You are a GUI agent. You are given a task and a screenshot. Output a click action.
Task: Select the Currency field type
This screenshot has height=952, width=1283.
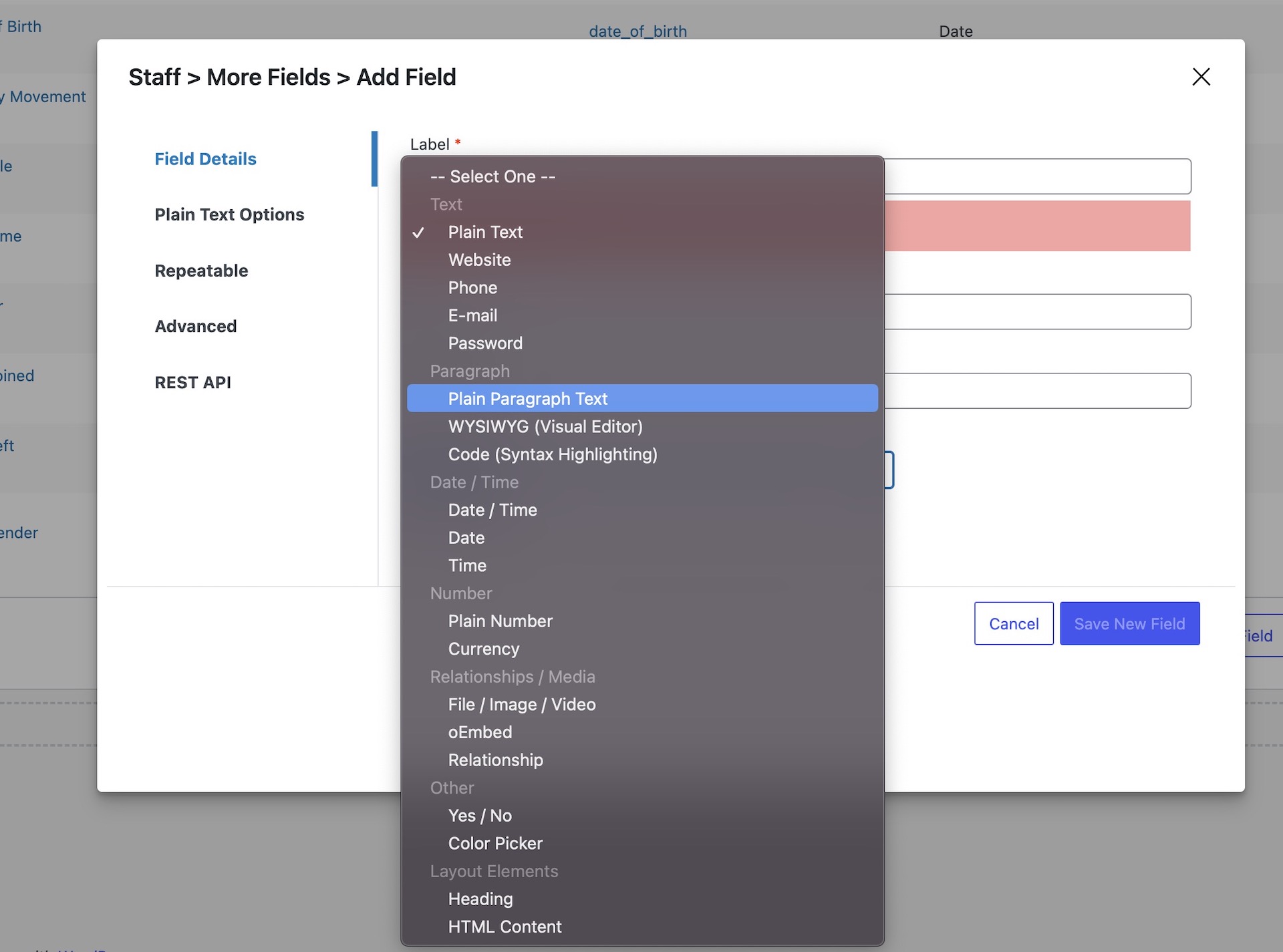[x=483, y=649]
